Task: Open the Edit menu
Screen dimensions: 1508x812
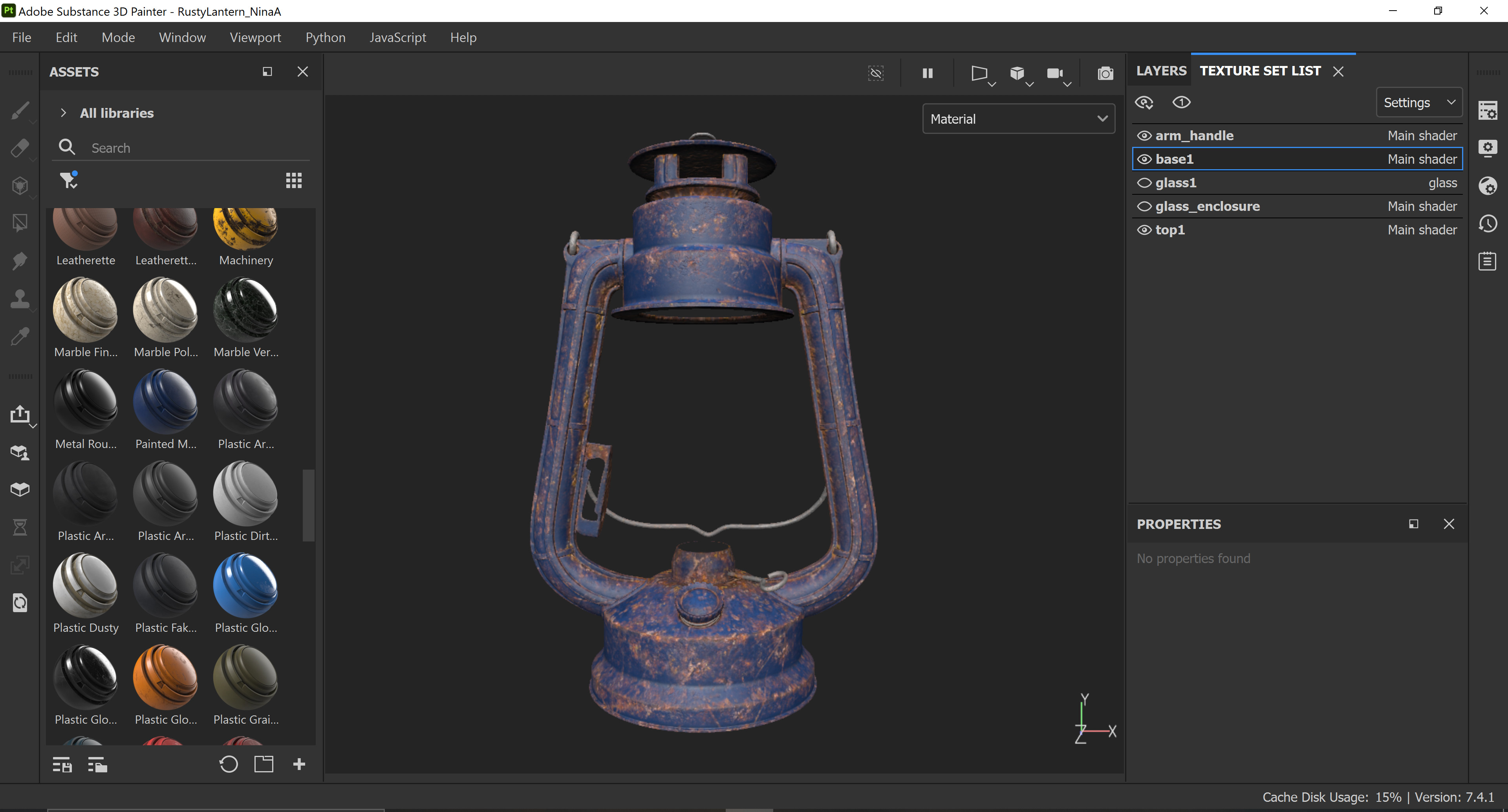Action: coord(66,37)
